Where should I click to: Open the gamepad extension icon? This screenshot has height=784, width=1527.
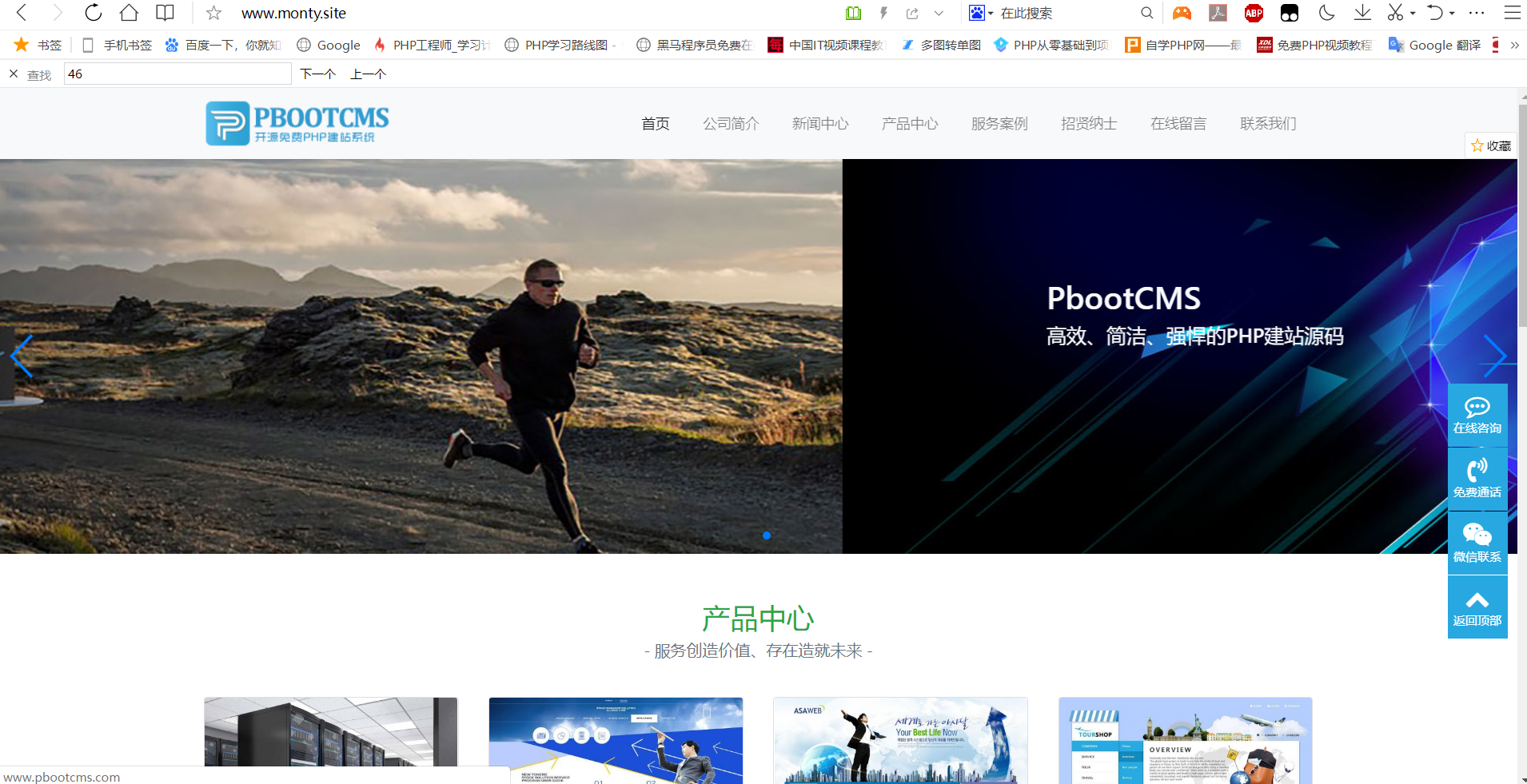coord(1182,13)
